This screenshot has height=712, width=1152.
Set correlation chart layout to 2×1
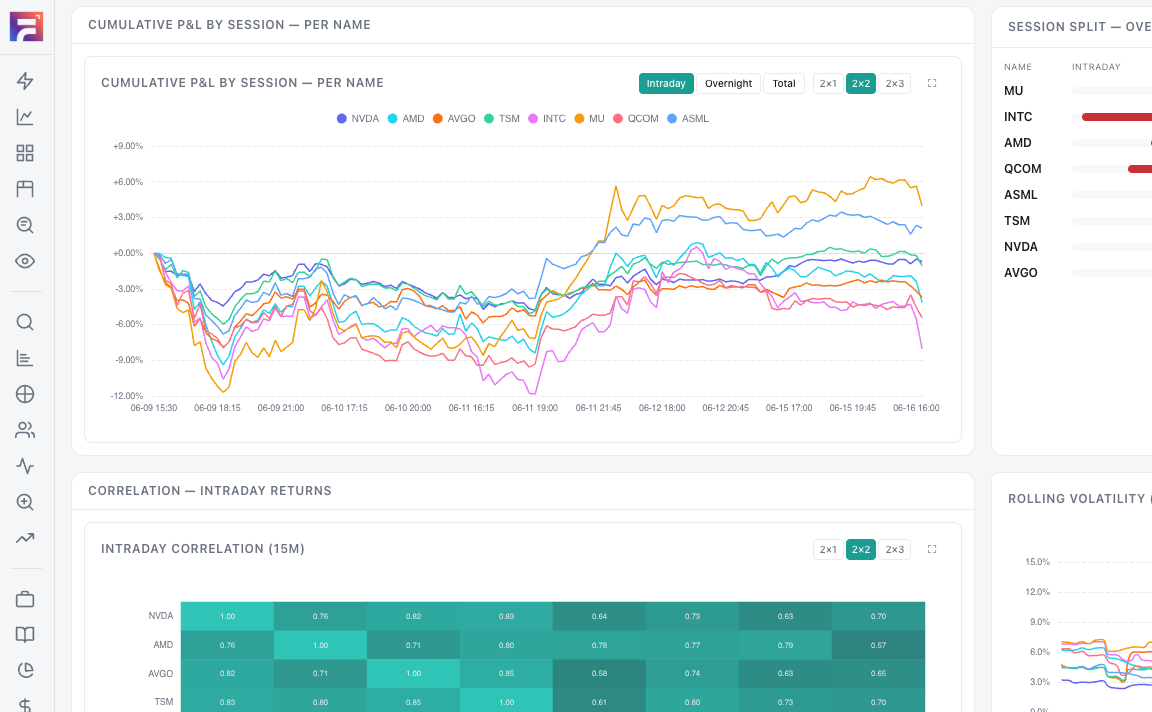(828, 549)
